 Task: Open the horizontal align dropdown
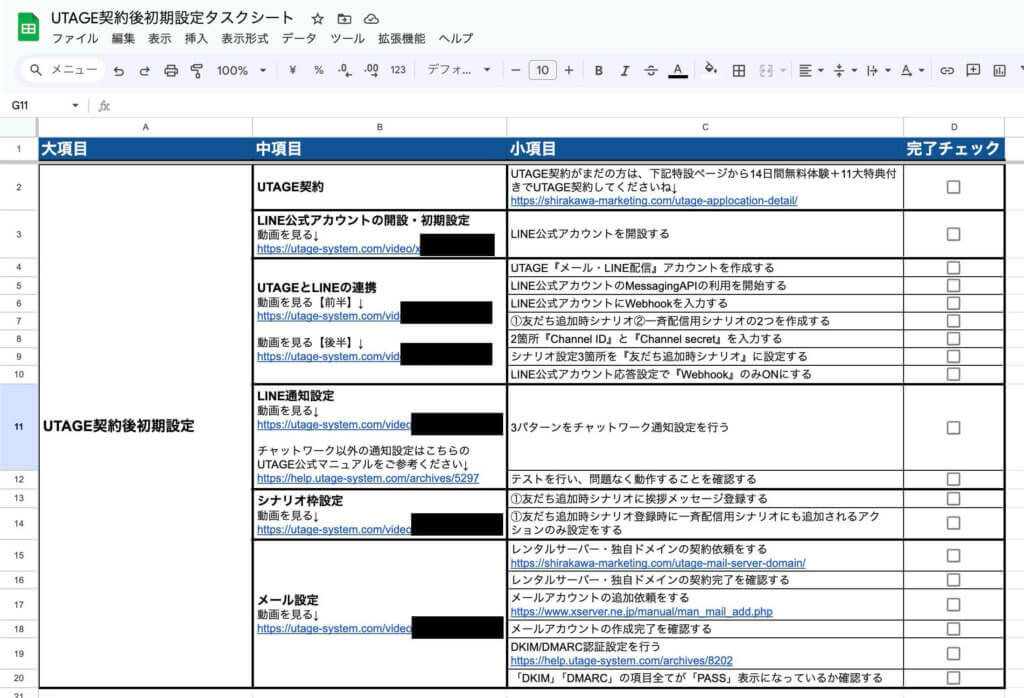(x=811, y=71)
